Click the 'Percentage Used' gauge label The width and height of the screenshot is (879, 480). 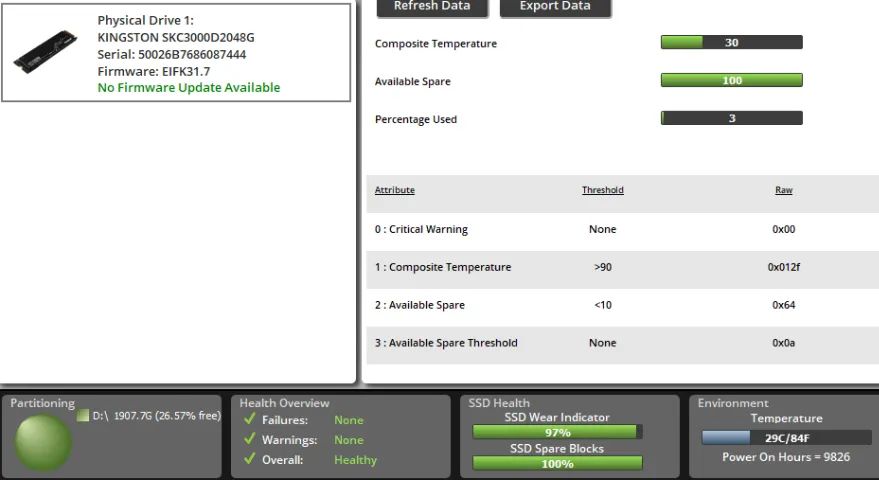click(416, 119)
